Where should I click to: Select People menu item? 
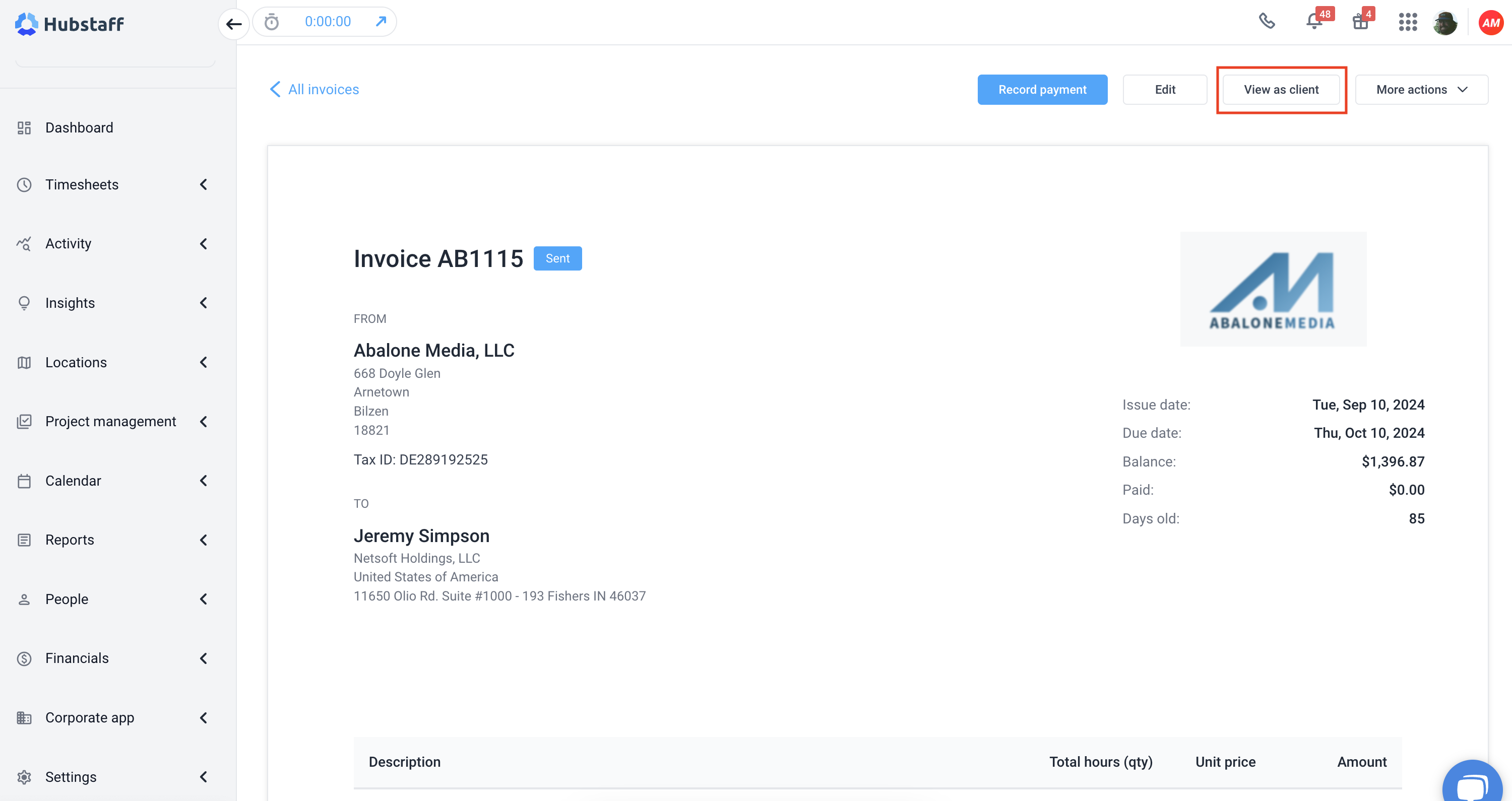pyautogui.click(x=67, y=599)
